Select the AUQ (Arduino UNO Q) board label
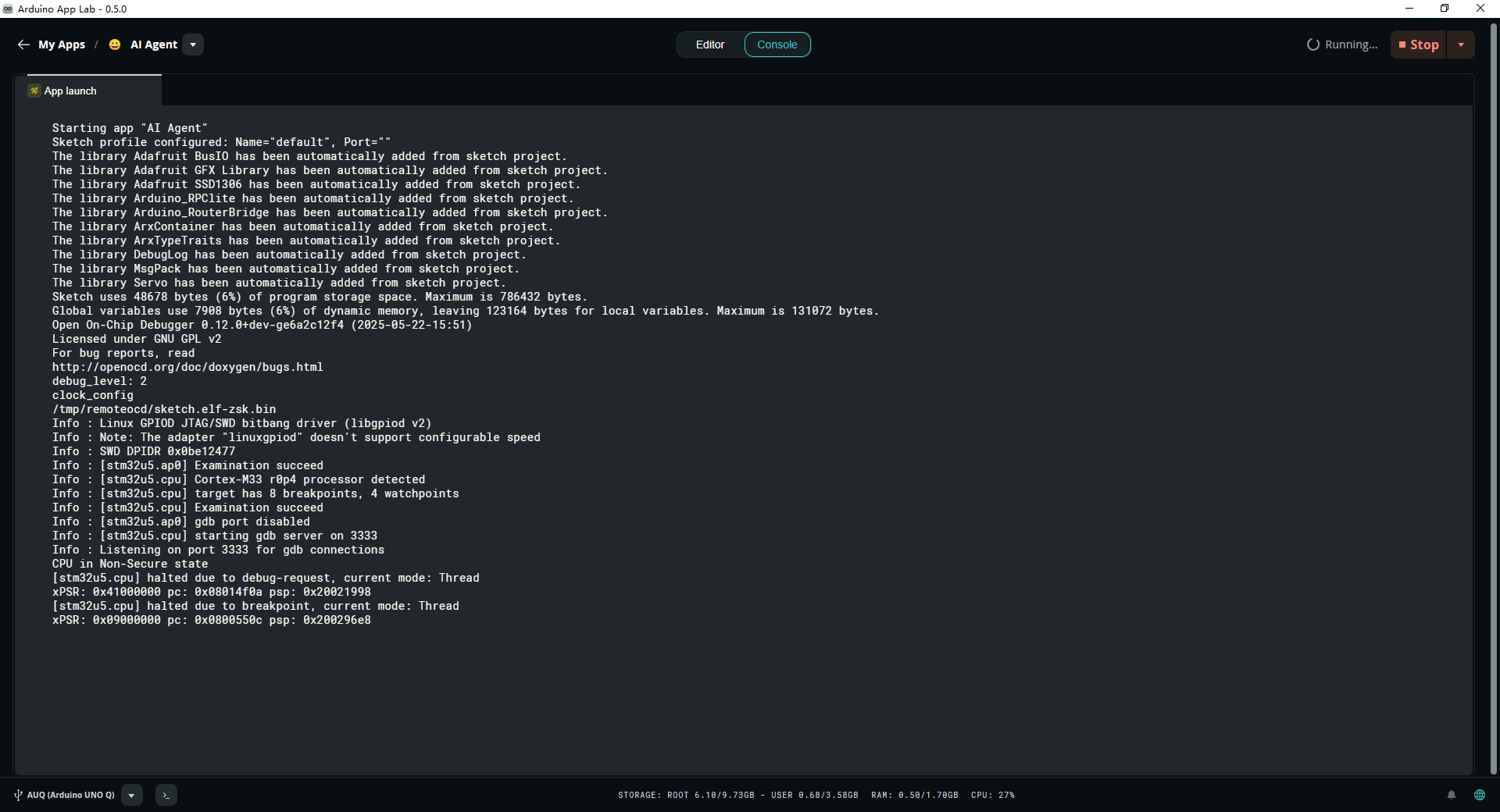 (x=70, y=795)
